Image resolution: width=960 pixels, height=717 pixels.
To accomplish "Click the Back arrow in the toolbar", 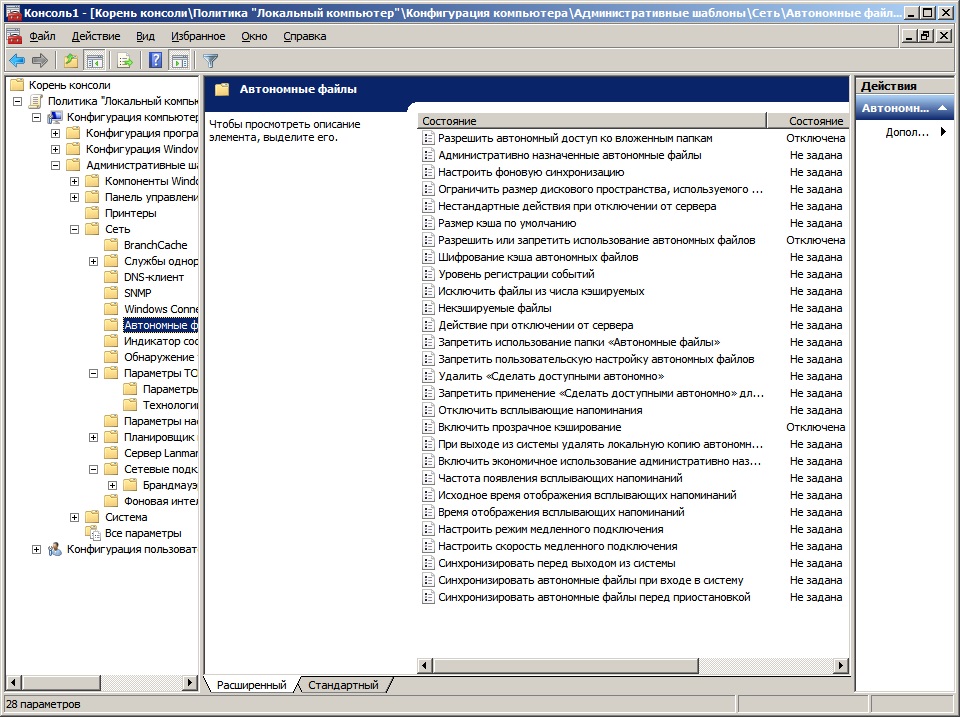I will tap(17, 60).
